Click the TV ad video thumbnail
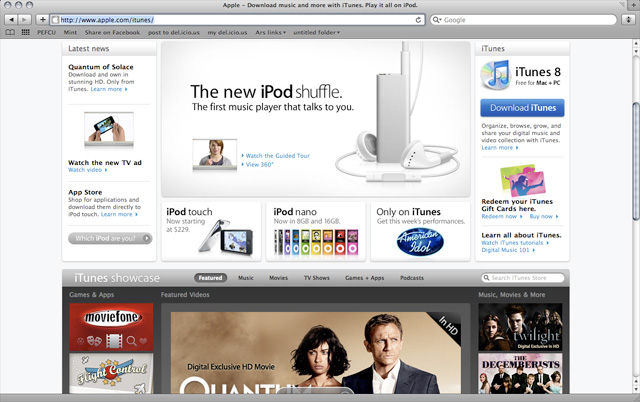 point(109,129)
